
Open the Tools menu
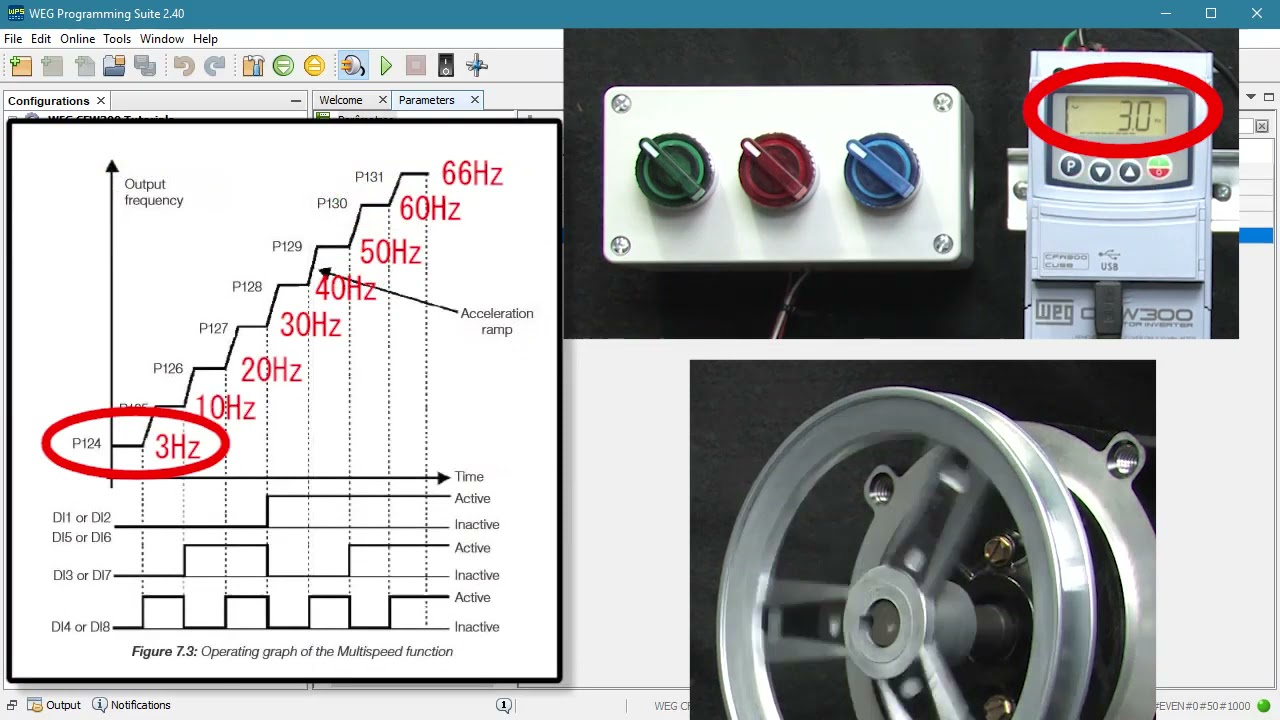tap(117, 39)
